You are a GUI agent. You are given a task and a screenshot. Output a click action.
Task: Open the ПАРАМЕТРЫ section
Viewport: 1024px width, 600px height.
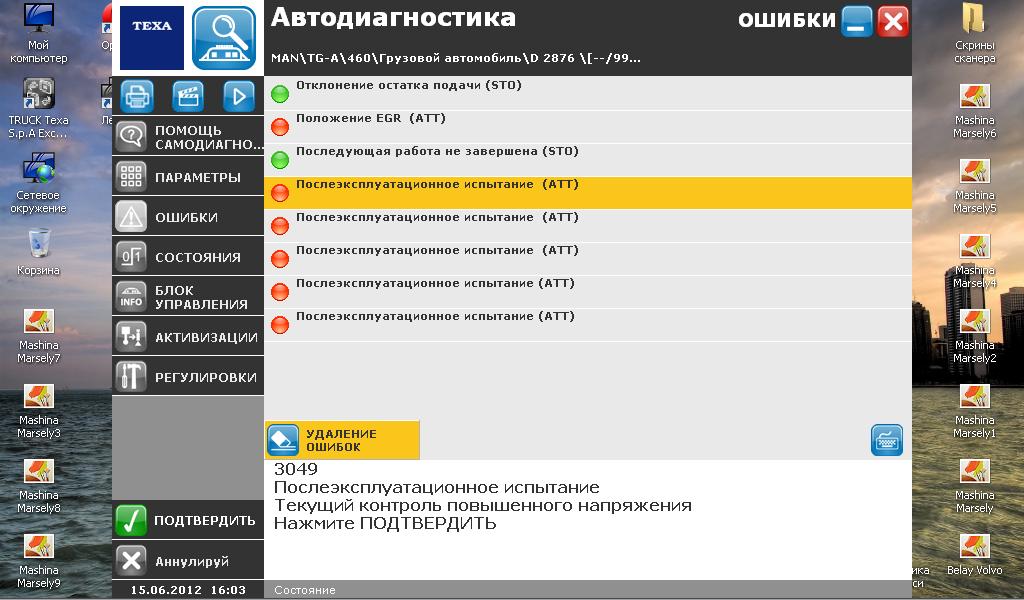pyautogui.click(x=188, y=177)
